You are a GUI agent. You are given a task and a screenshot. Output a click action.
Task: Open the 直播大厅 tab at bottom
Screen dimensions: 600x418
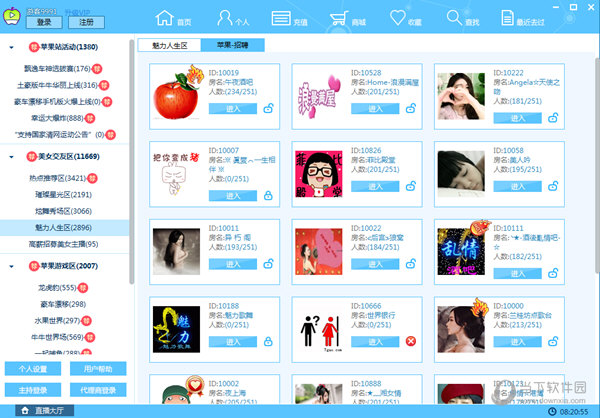pyautogui.click(x=44, y=411)
